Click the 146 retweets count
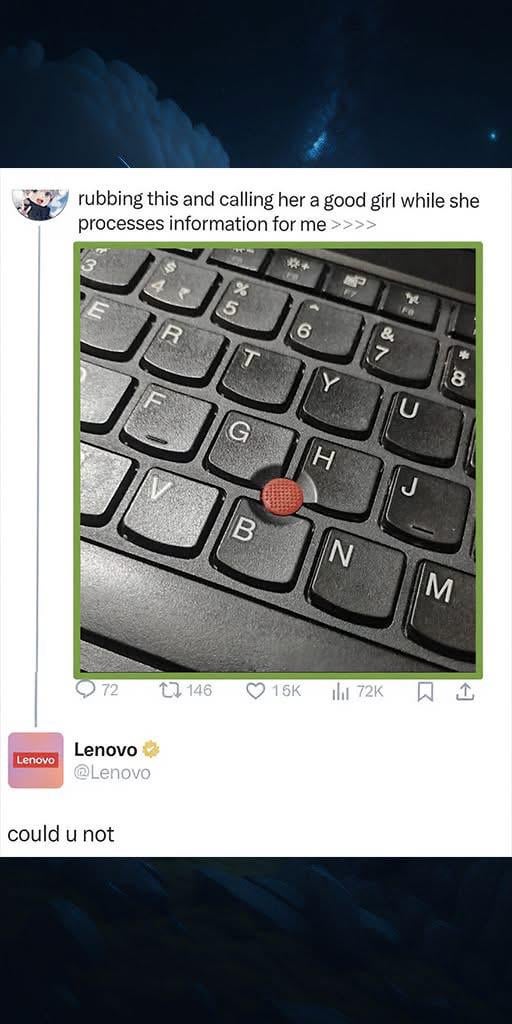 [199, 690]
